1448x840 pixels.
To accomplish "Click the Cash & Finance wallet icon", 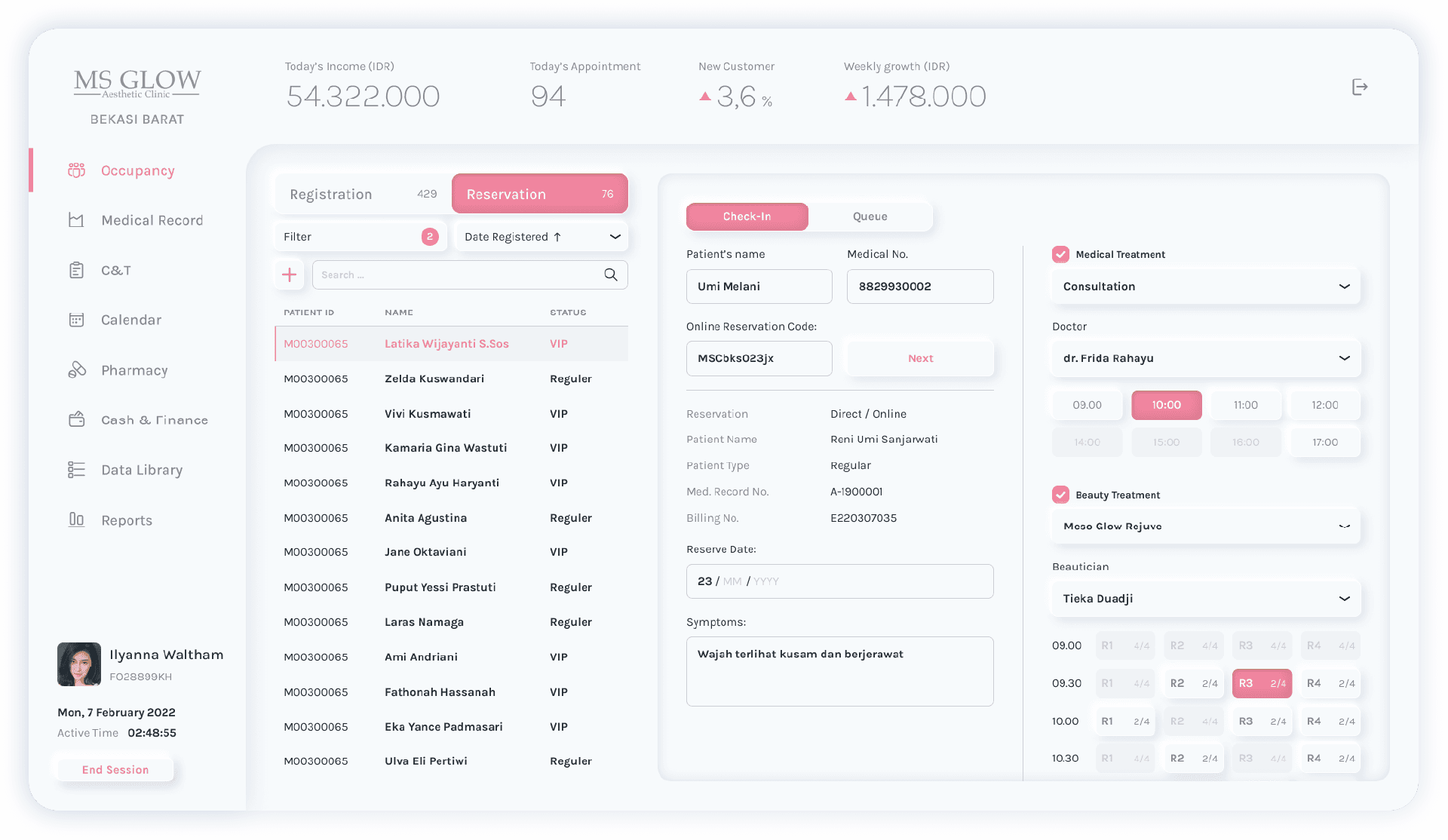I will pos(76,419).
